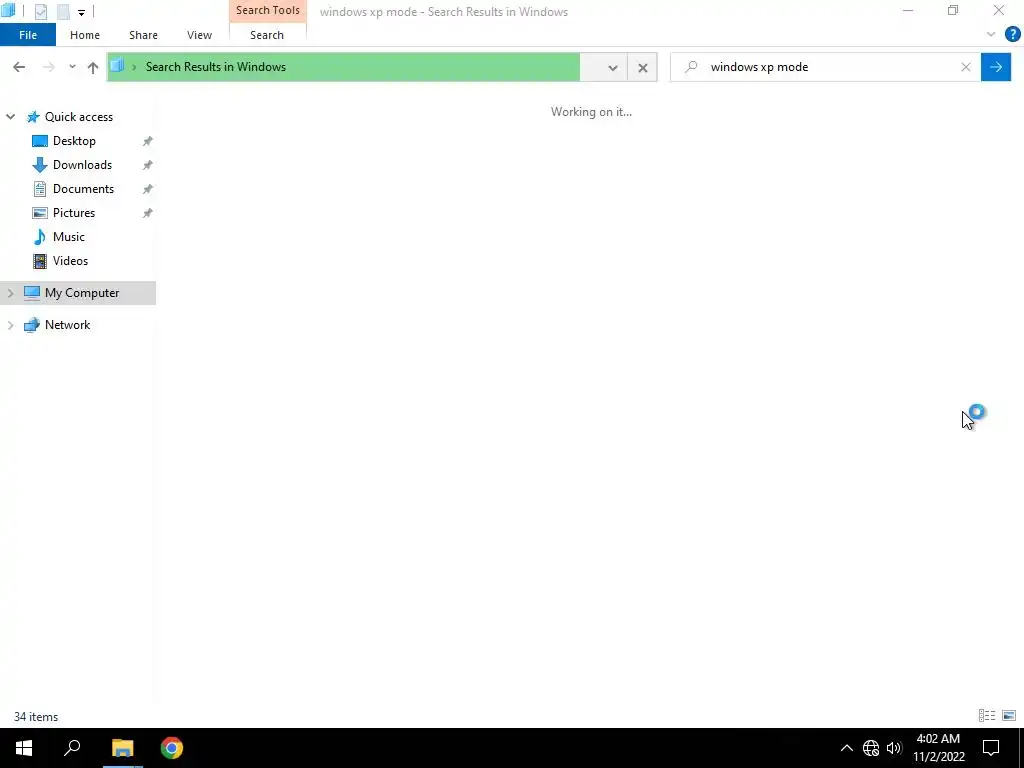1024x768 pixels.
Task: Open the notification center icon
Action: (991, 748)
